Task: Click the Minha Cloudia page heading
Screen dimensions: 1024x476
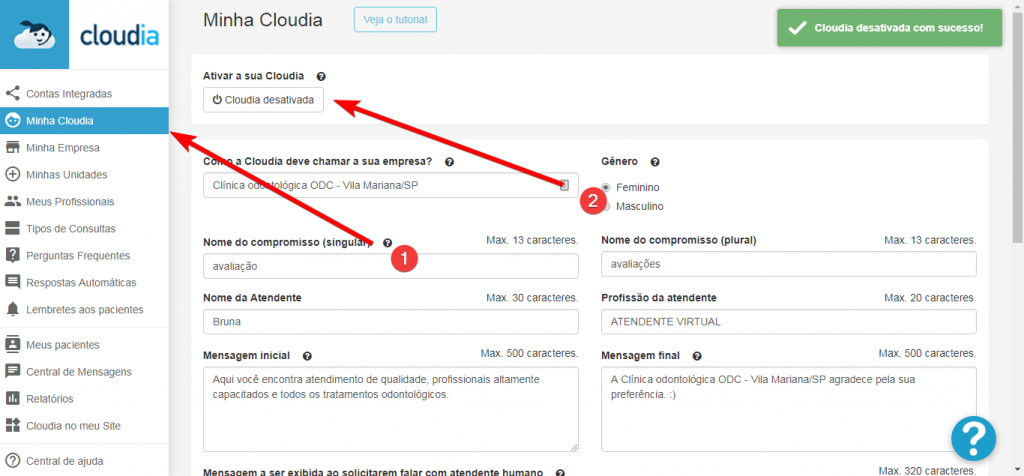Action: point(263,20)
